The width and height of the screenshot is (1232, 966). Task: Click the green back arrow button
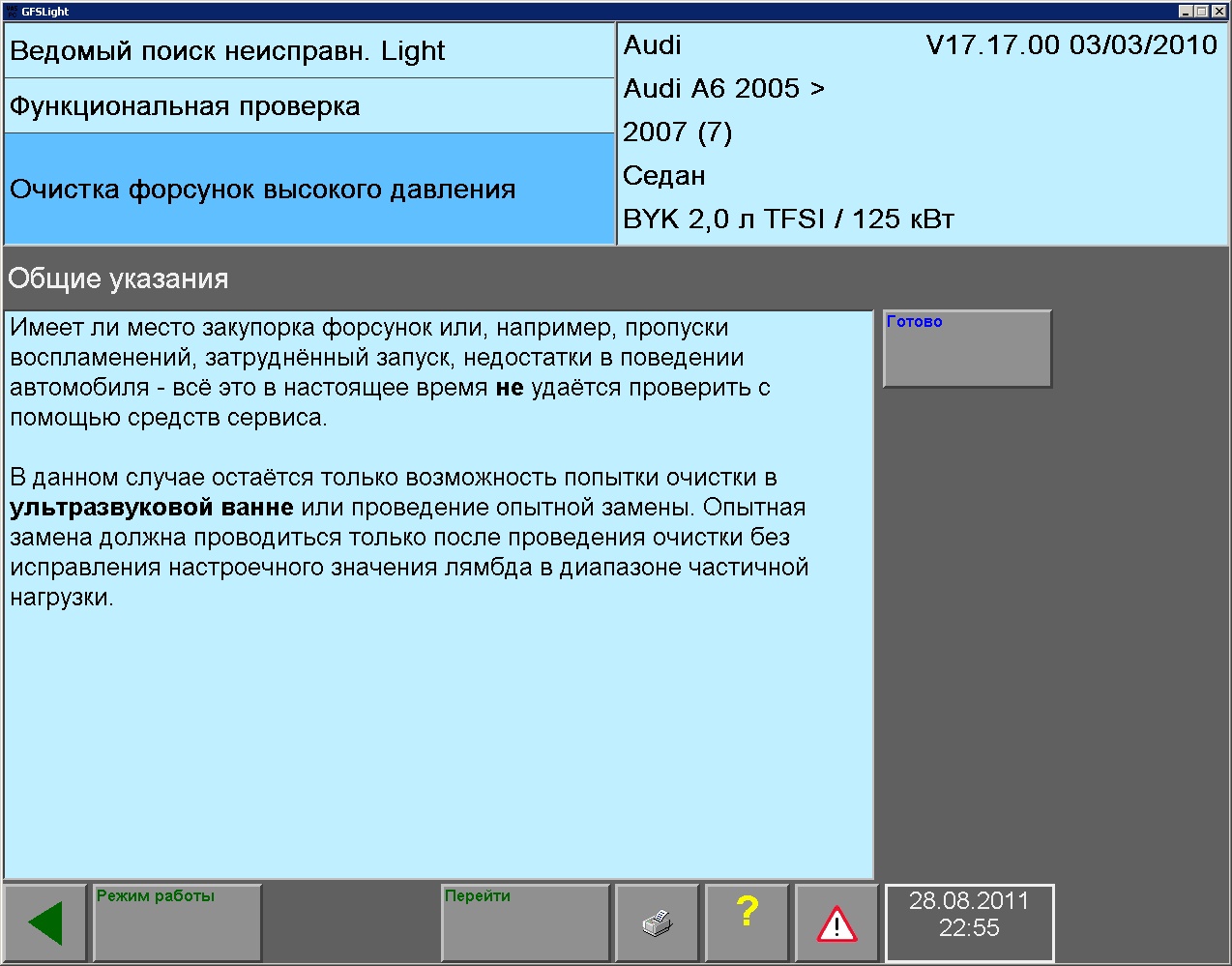[x=45, y=922]
